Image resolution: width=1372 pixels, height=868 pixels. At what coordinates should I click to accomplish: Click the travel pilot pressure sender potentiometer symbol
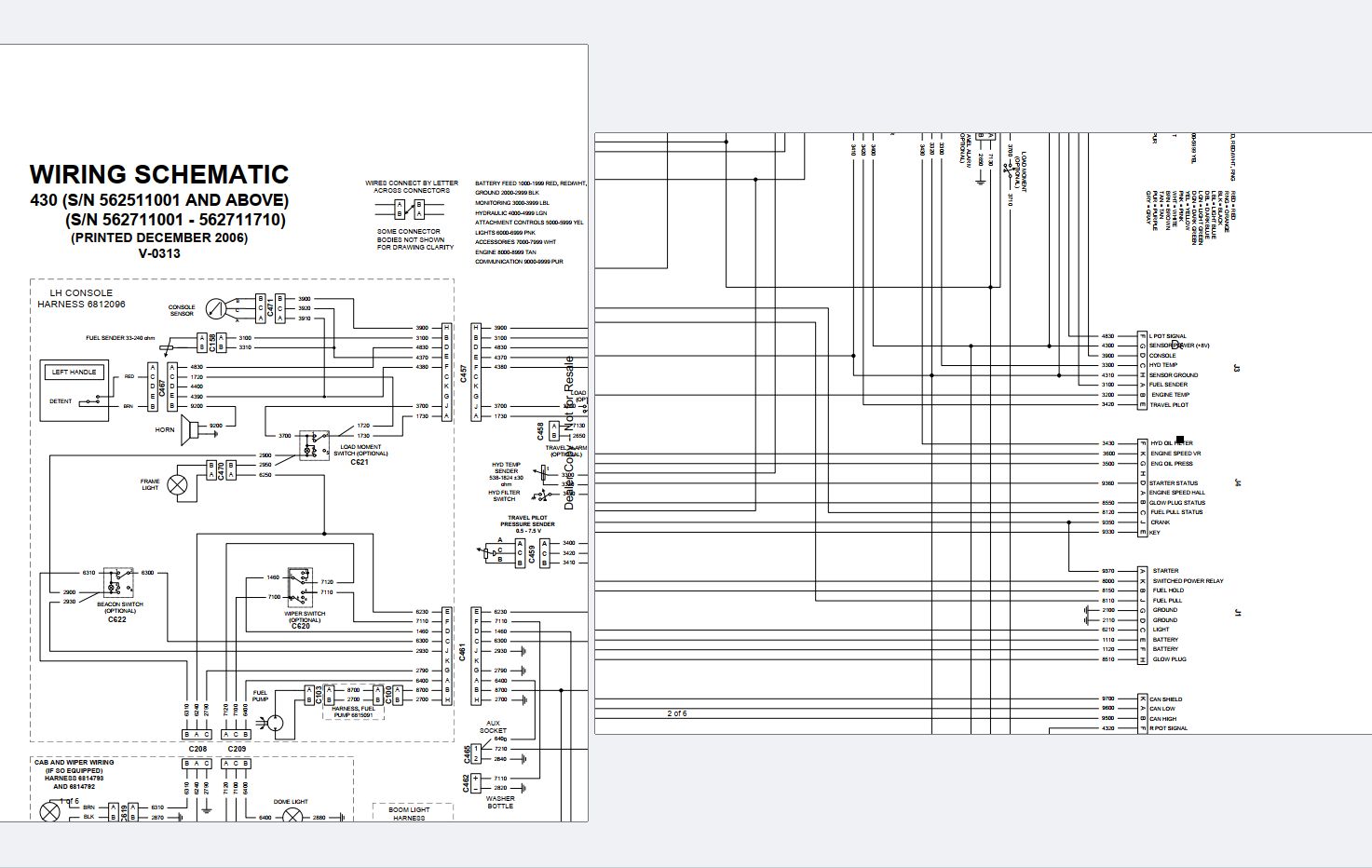tap(486, 552)
